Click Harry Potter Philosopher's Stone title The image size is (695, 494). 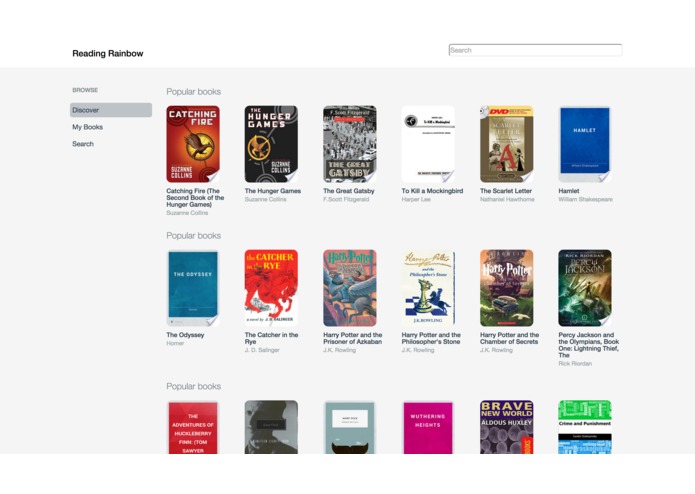pyautogui.click(x=431, y=338)
